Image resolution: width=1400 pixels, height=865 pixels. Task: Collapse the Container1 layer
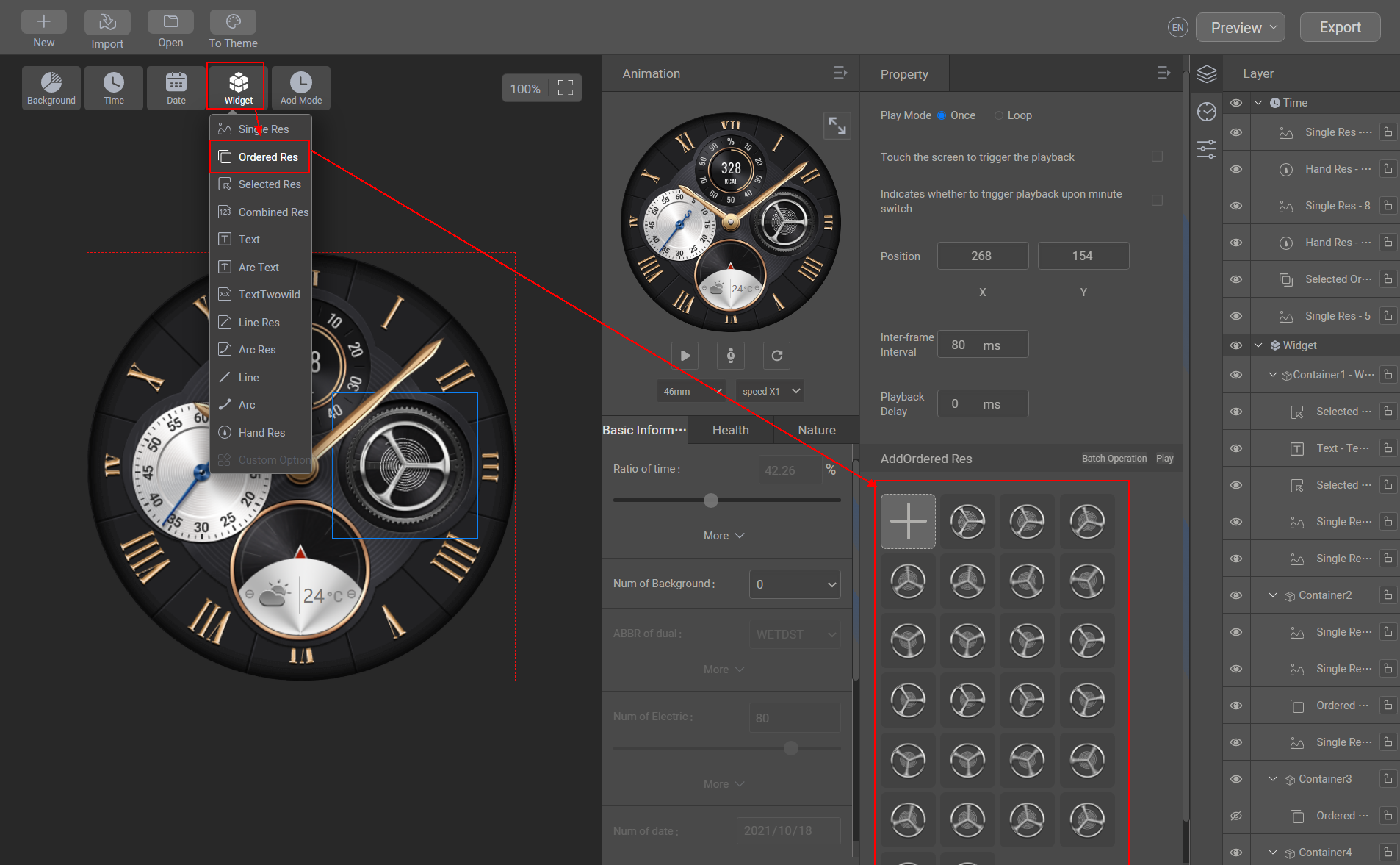tap(1273, 375)
